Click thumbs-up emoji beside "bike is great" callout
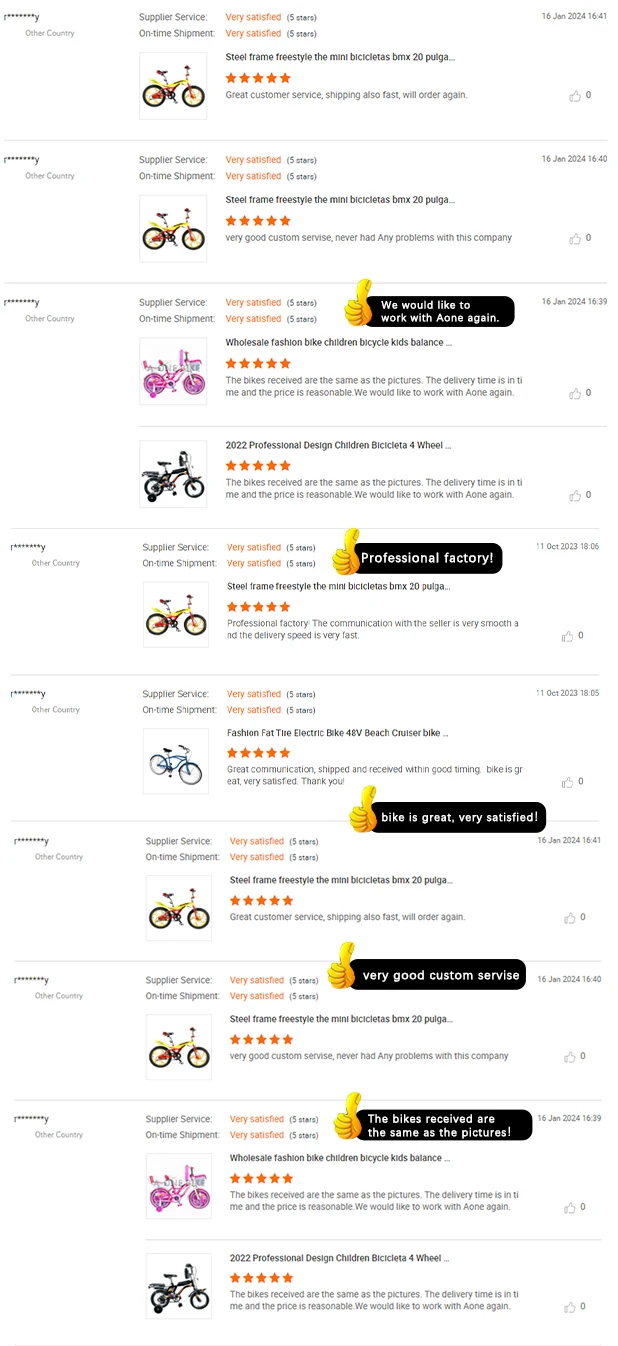Viewport: 618px width, 1346px height. (362, 810)
